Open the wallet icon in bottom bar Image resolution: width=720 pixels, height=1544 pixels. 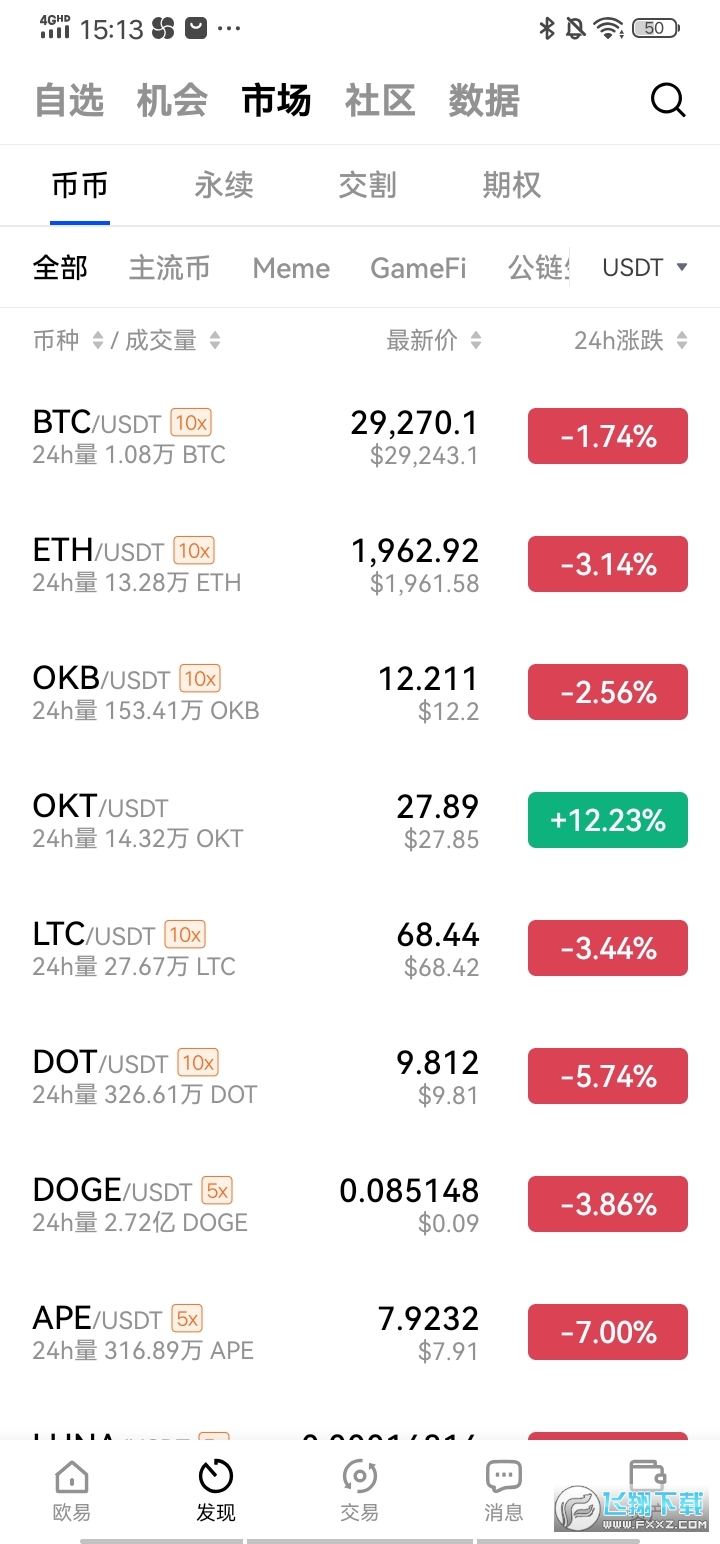647,1475
